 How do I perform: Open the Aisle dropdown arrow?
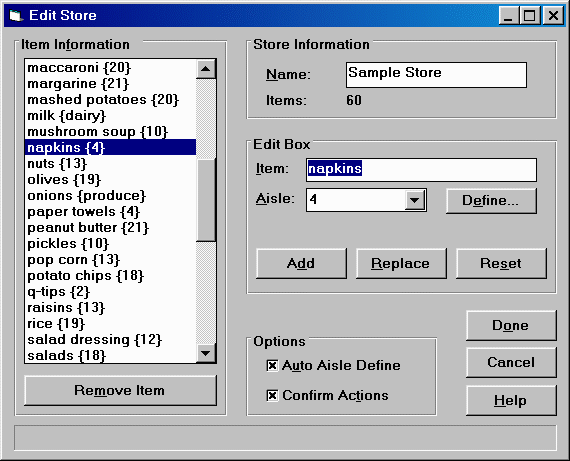click(x=415, y=200)
